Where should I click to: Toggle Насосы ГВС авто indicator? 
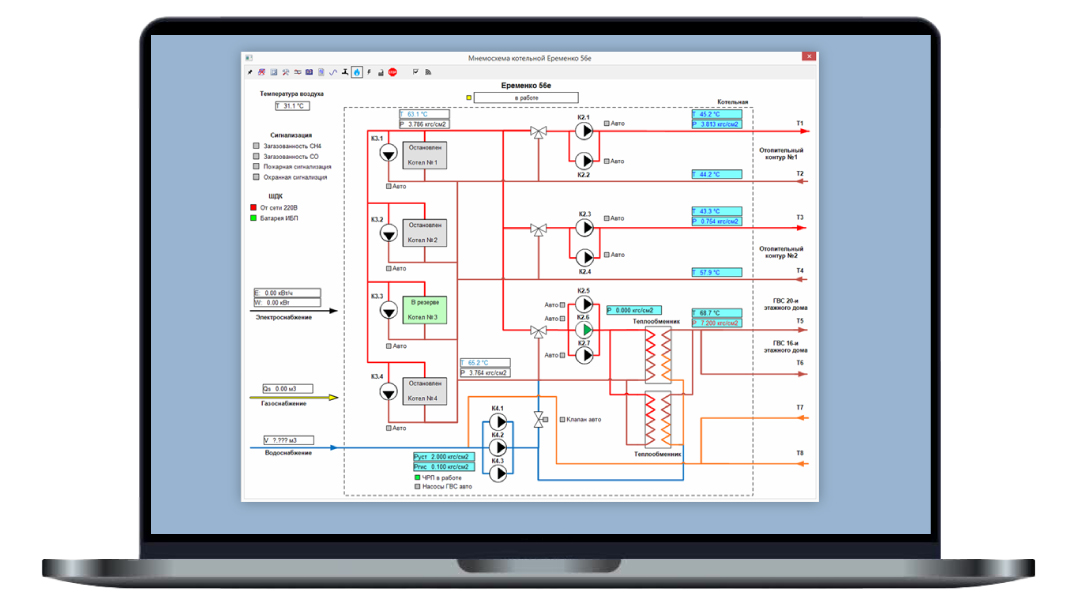click(x=417, y=487)
